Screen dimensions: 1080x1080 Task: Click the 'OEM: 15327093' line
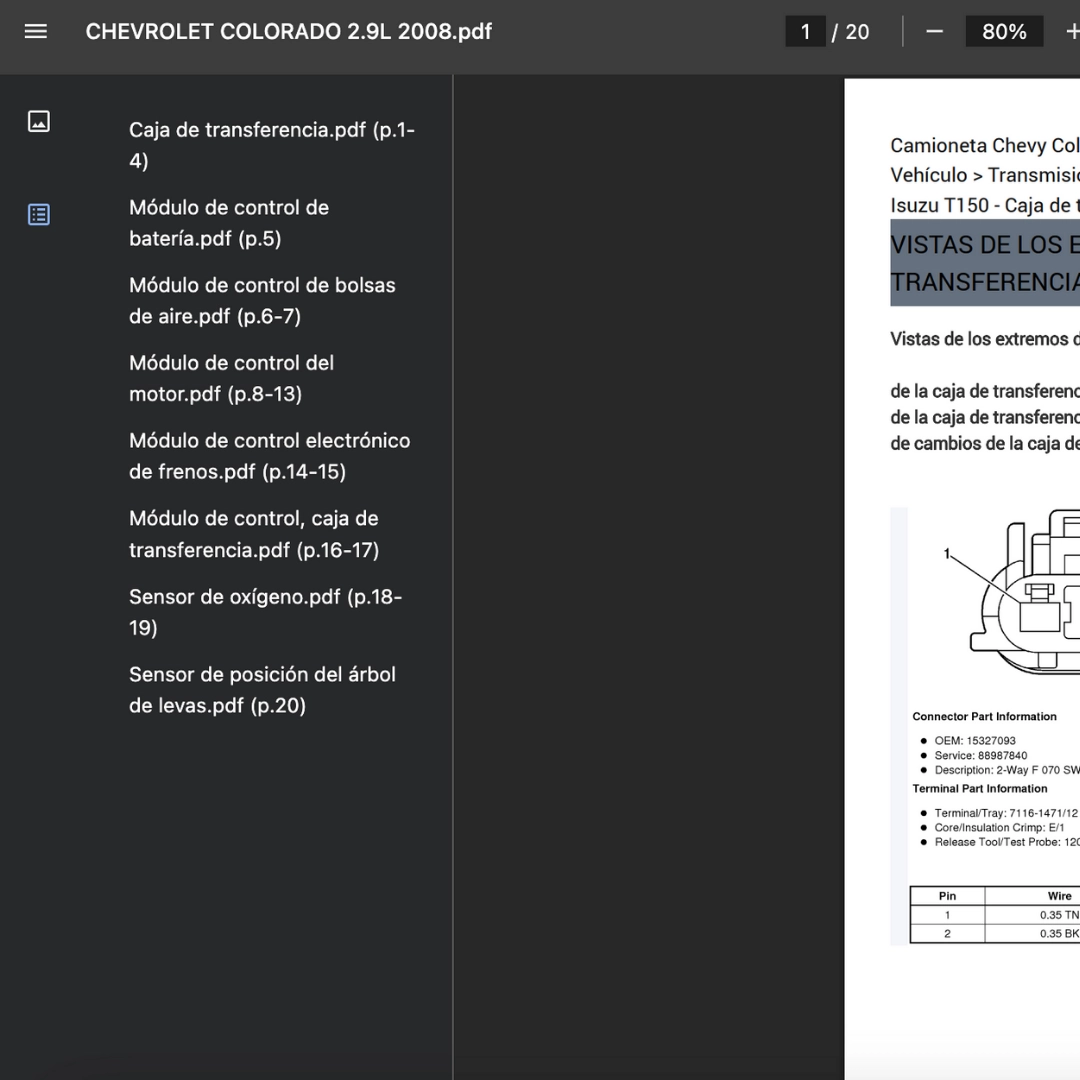pos(975,740)
